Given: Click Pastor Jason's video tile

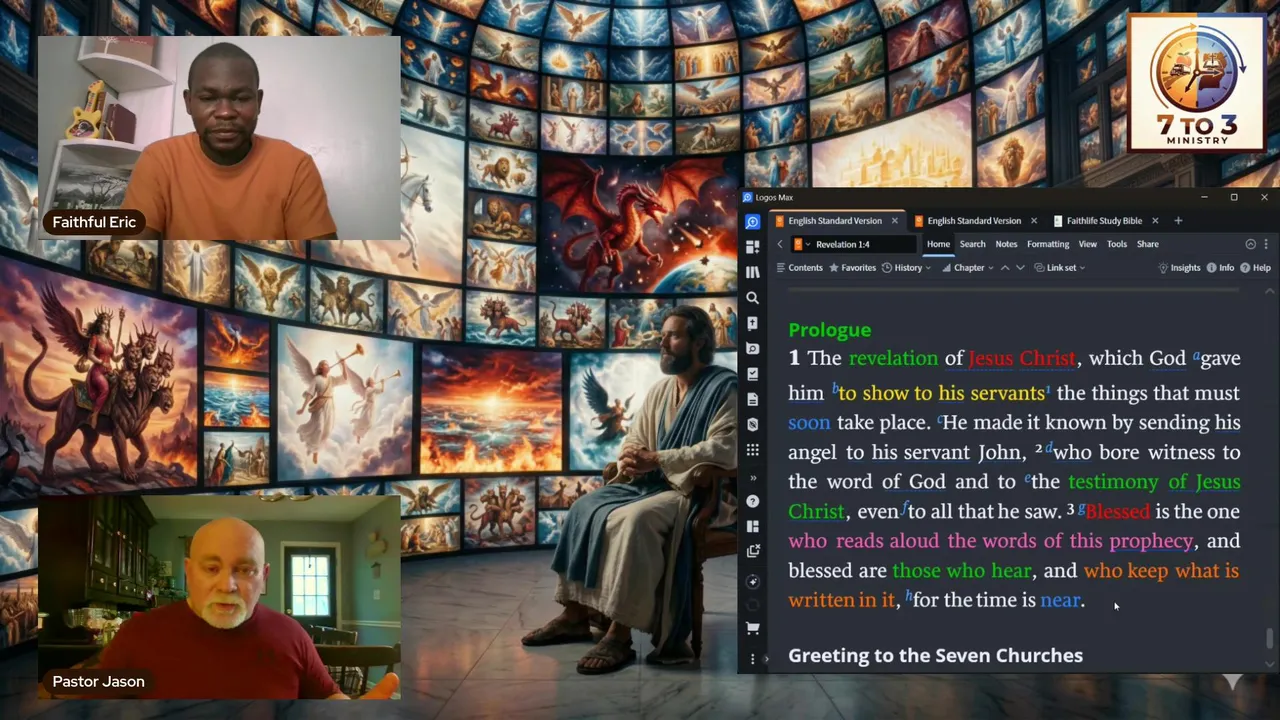Looking at the screenshot, I should tap(219, 598).
